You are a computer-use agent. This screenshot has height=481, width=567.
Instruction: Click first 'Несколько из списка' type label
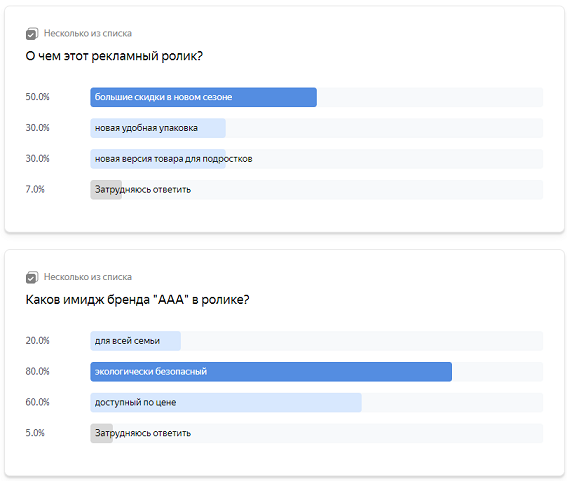pos(88,33)
